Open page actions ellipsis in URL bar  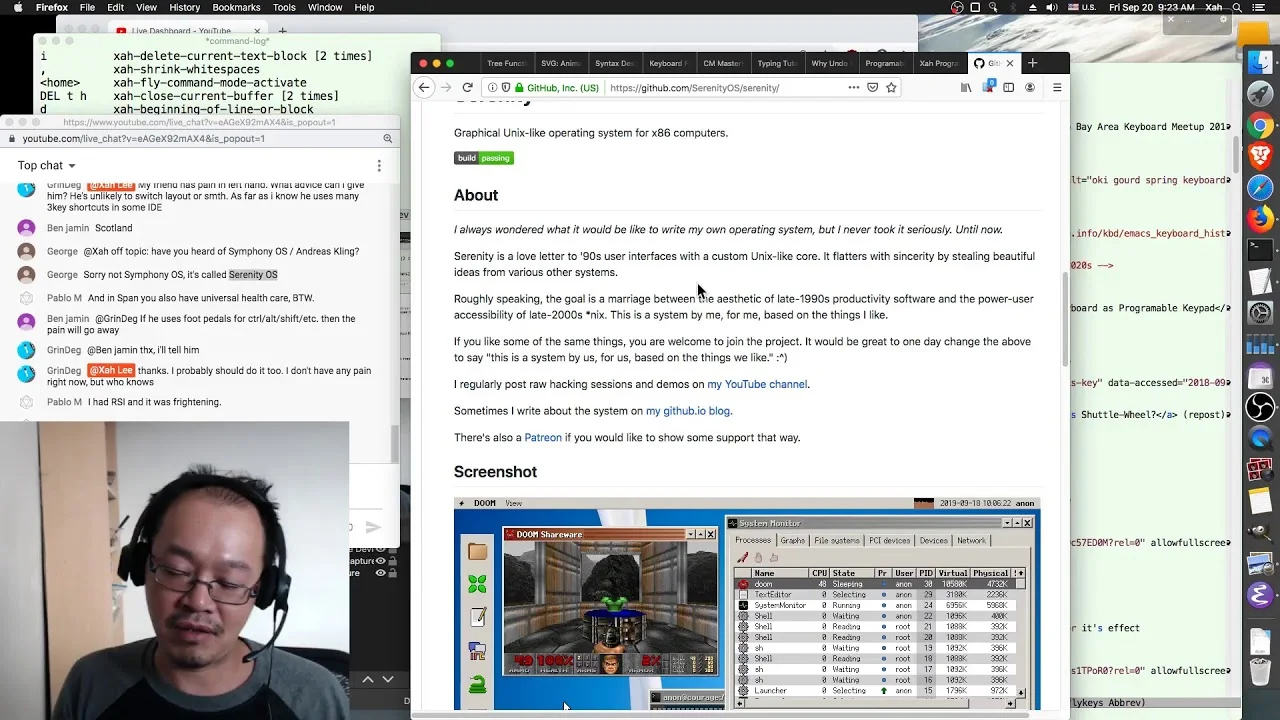[x=853, y=88]
